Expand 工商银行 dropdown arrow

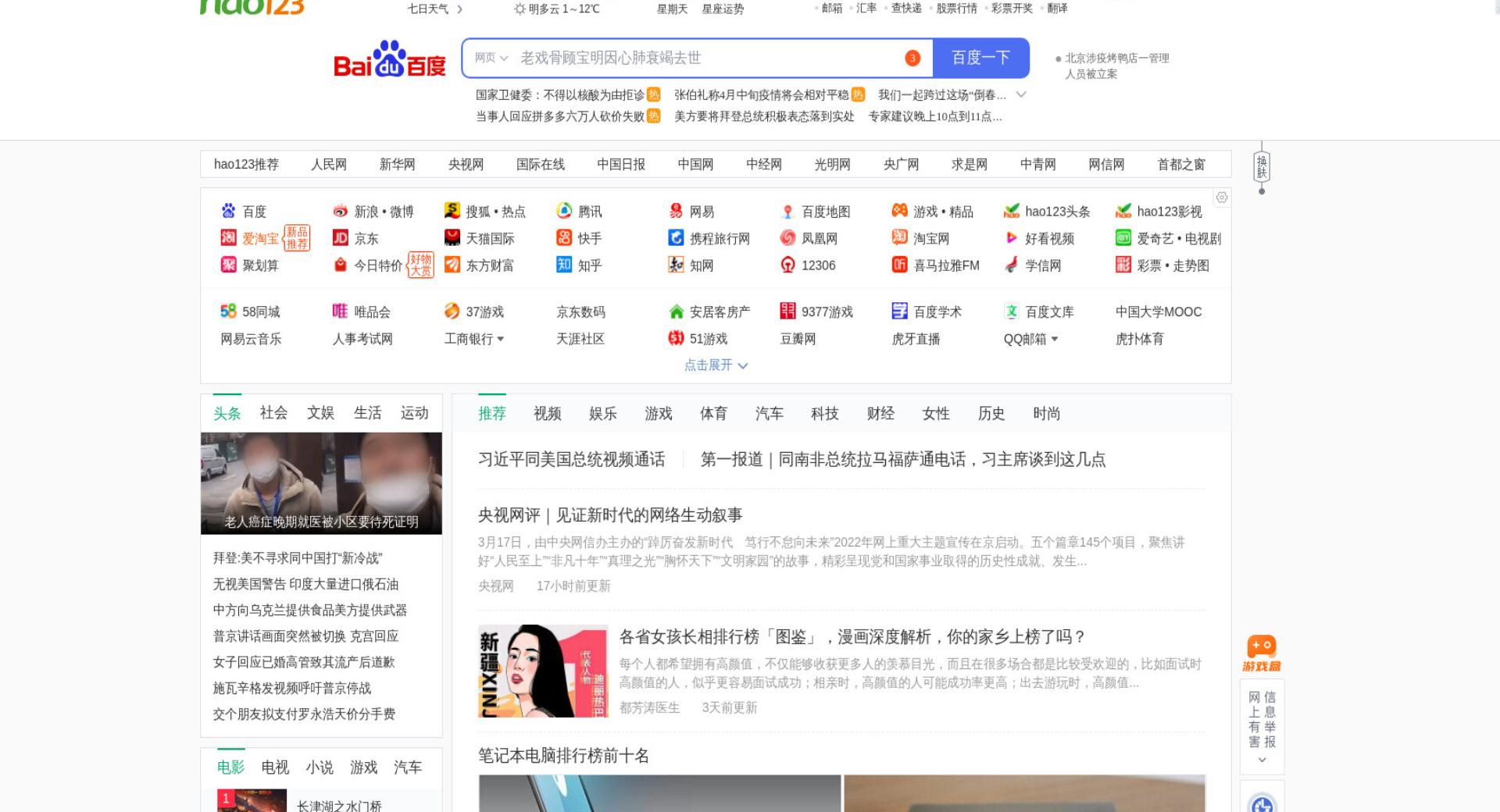tap(500, 340)
